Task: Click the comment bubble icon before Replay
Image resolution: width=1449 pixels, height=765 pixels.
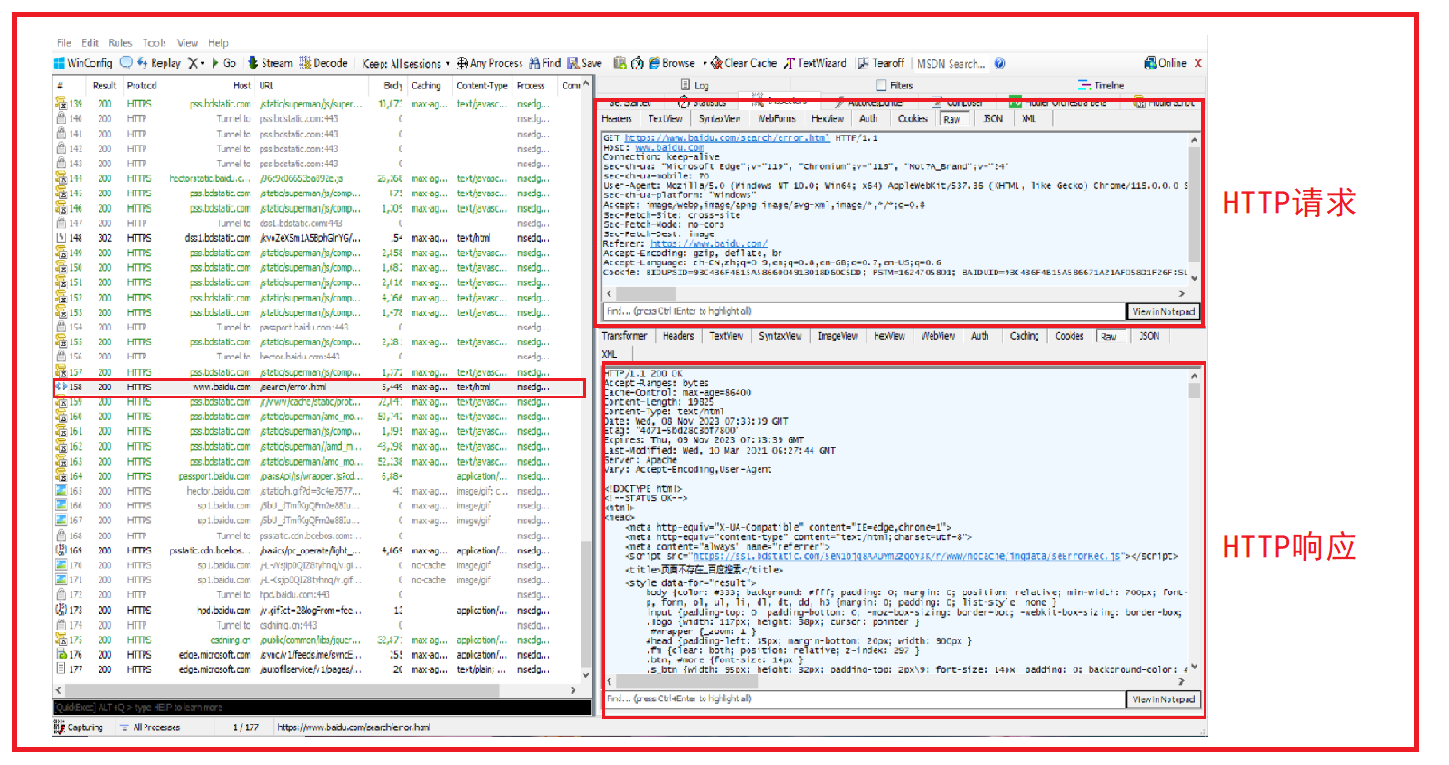Action: tap(127, 63)
